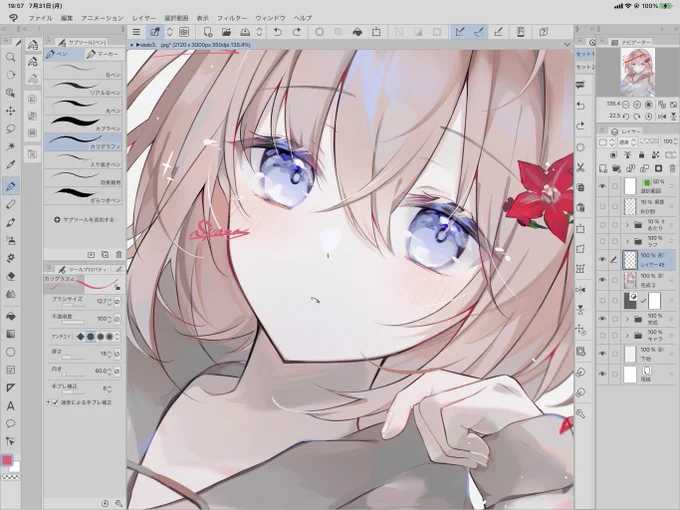Click the Delete layer trash icon
The image size is (680, 510).
coord(672,168)
